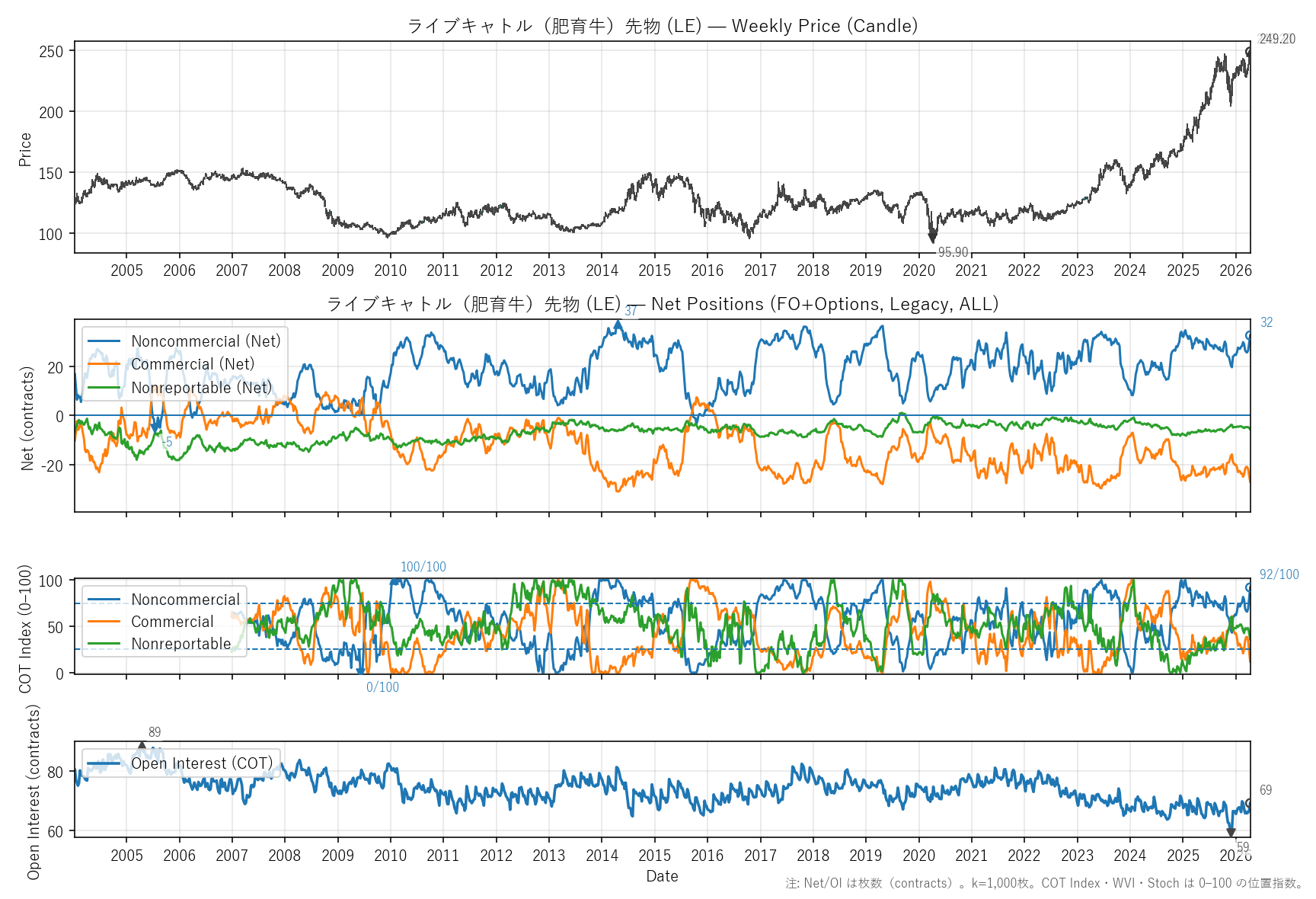The width and height of the screenshot is (1316, 899).
Task: Click the latest Noncommercial net circle marker near 32
Action: coord(1249,335)
